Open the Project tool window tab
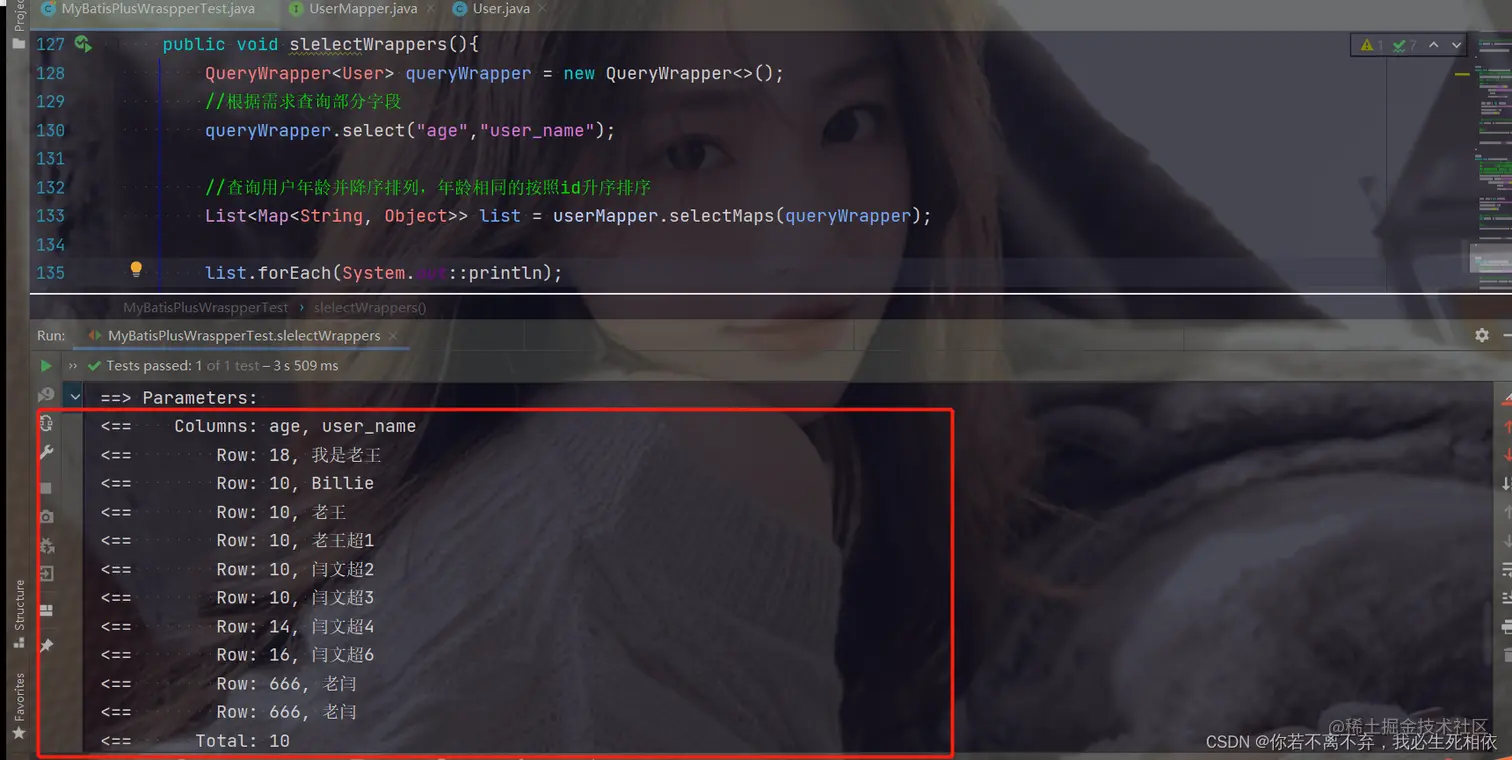 (19, 22)
